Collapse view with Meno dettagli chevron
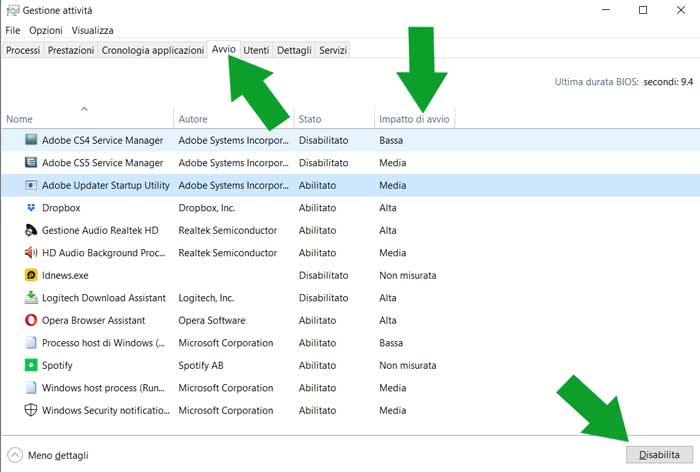This screenshot has width=700, height=472. pyautogui.click(x=15, y=455)
